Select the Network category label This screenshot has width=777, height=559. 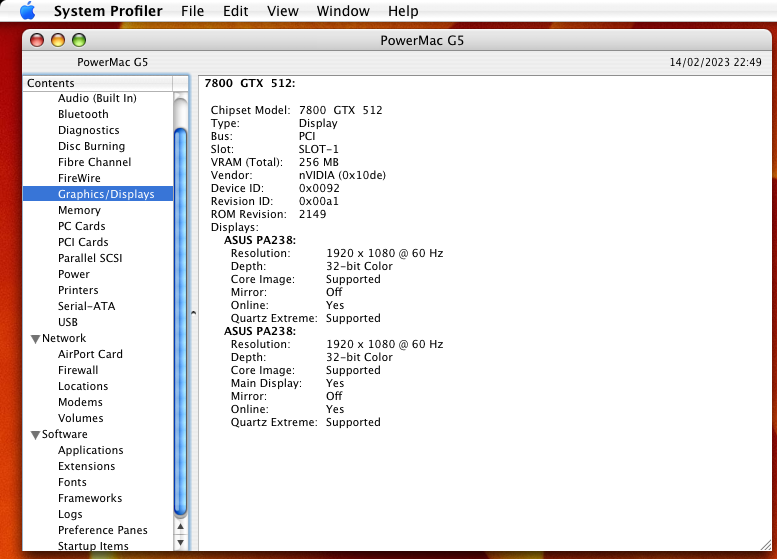(x=64, y=338)
